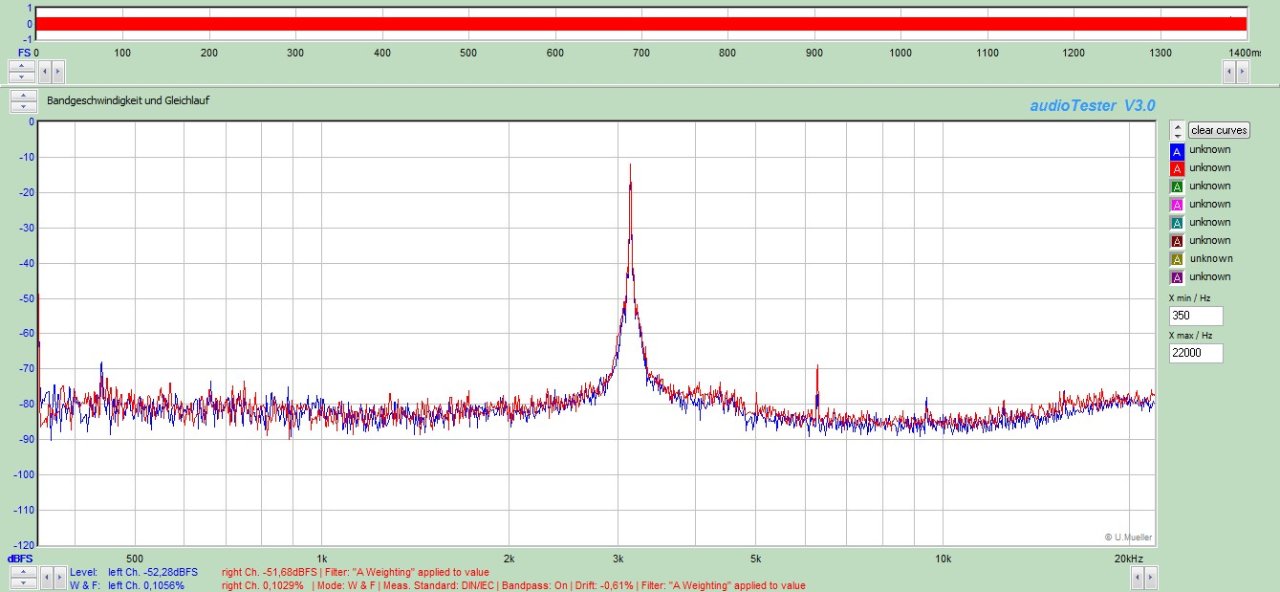This screenshot has width=1280, height=592.
Task: Click right arrow below the 1400ms time label
Action: click(1241, 71)
